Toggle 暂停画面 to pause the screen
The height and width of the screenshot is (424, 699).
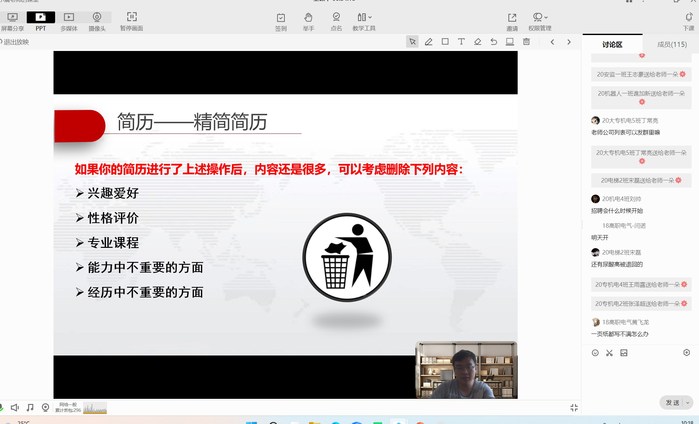pyautogui.click(x=132, y=19)
